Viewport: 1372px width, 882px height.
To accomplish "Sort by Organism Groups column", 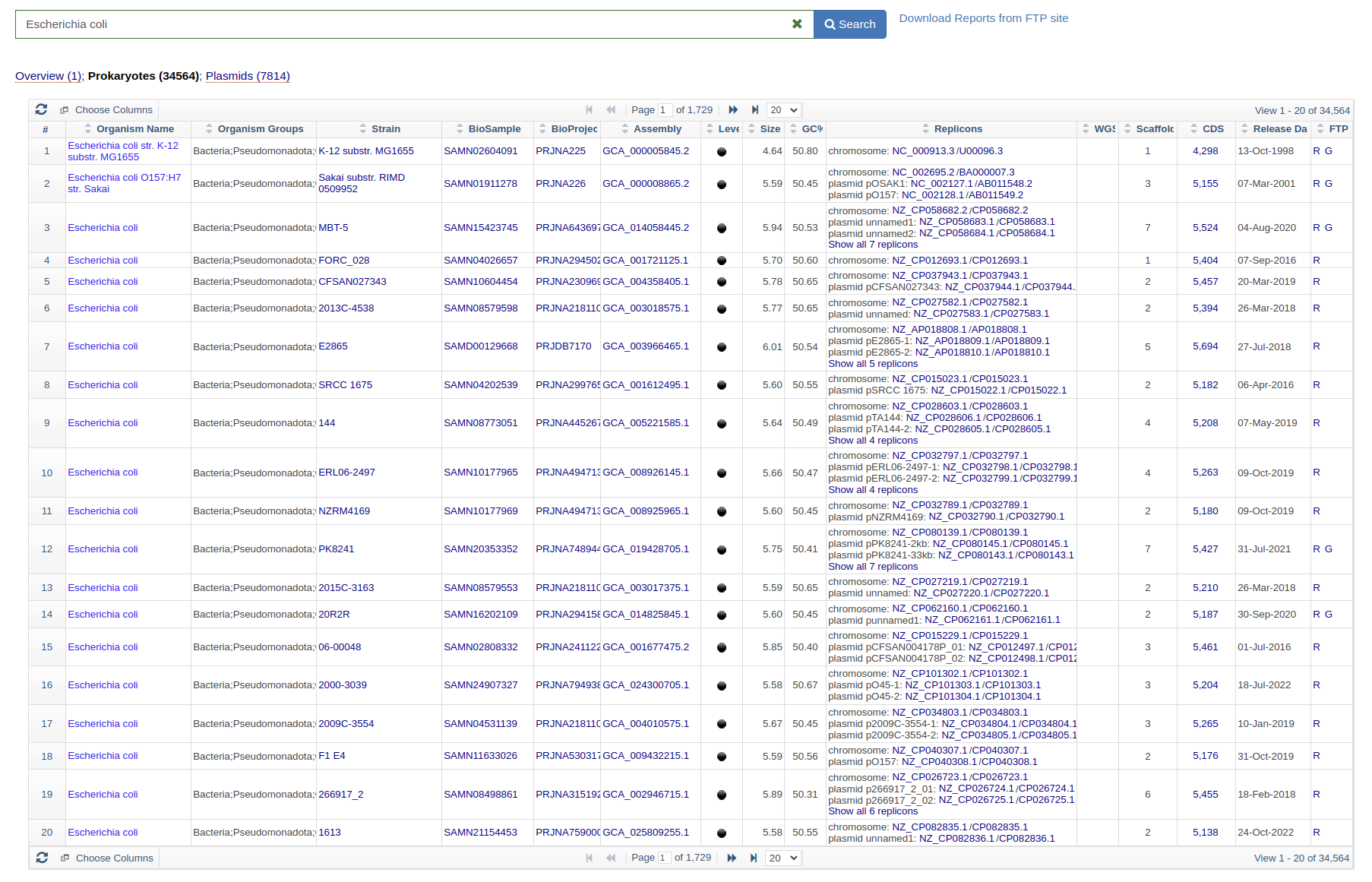I will click(x=254, y=129).
